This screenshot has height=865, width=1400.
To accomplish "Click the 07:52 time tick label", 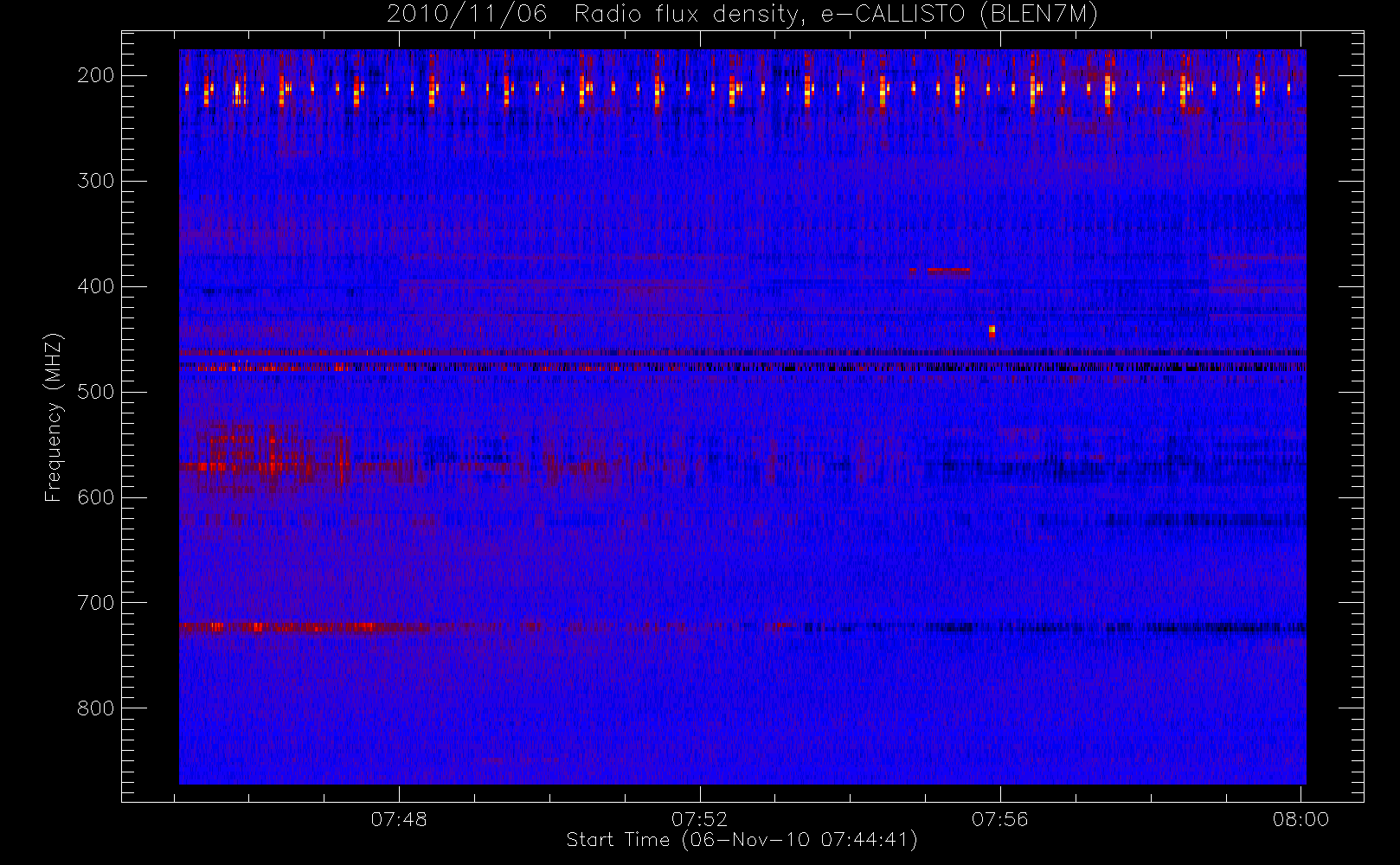I will [699, 819].
